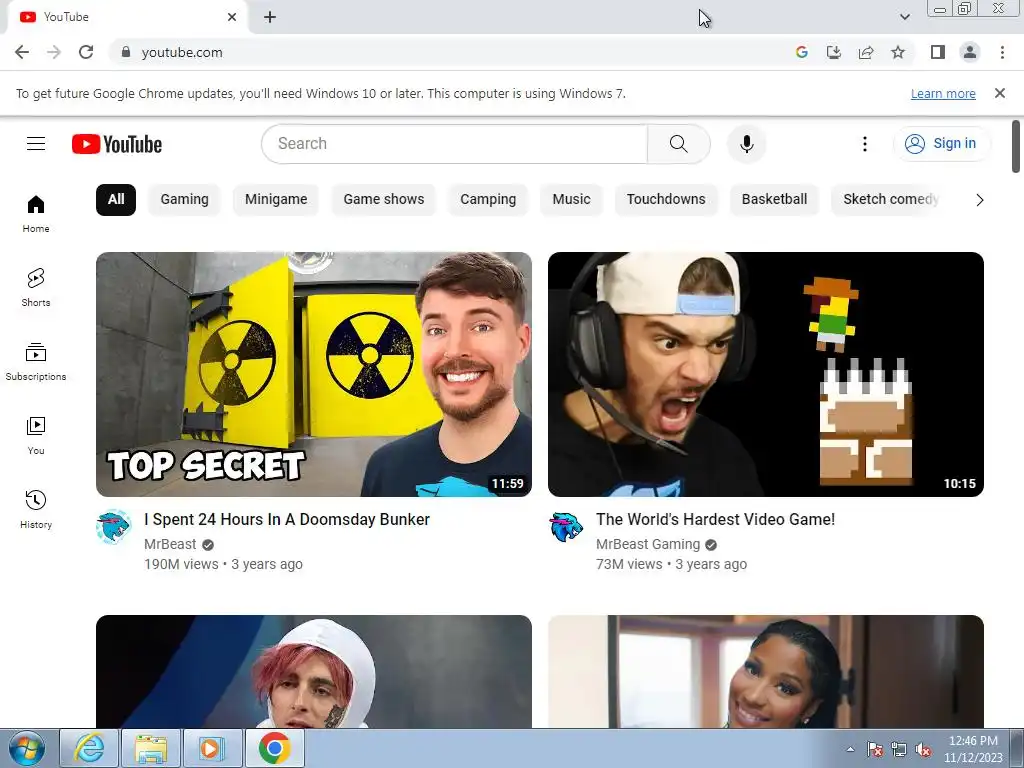
Task: Open Shorts in the sidebar
Action: point(36,288)
